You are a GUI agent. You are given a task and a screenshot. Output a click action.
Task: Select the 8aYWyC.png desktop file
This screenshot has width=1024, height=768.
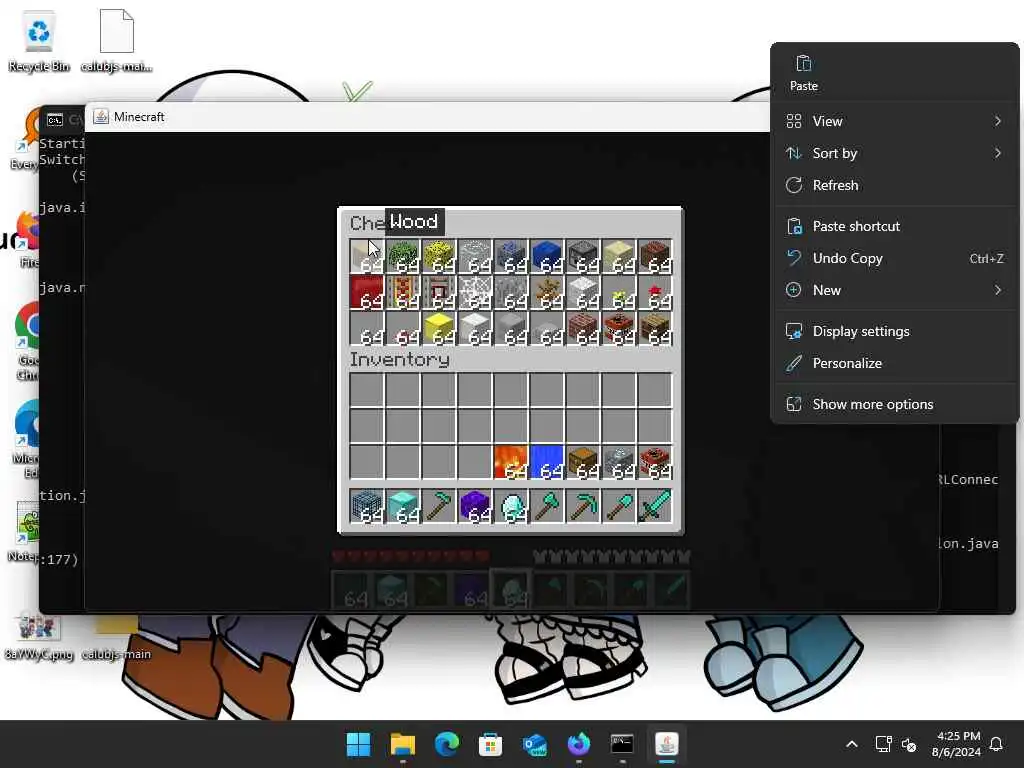39,635
